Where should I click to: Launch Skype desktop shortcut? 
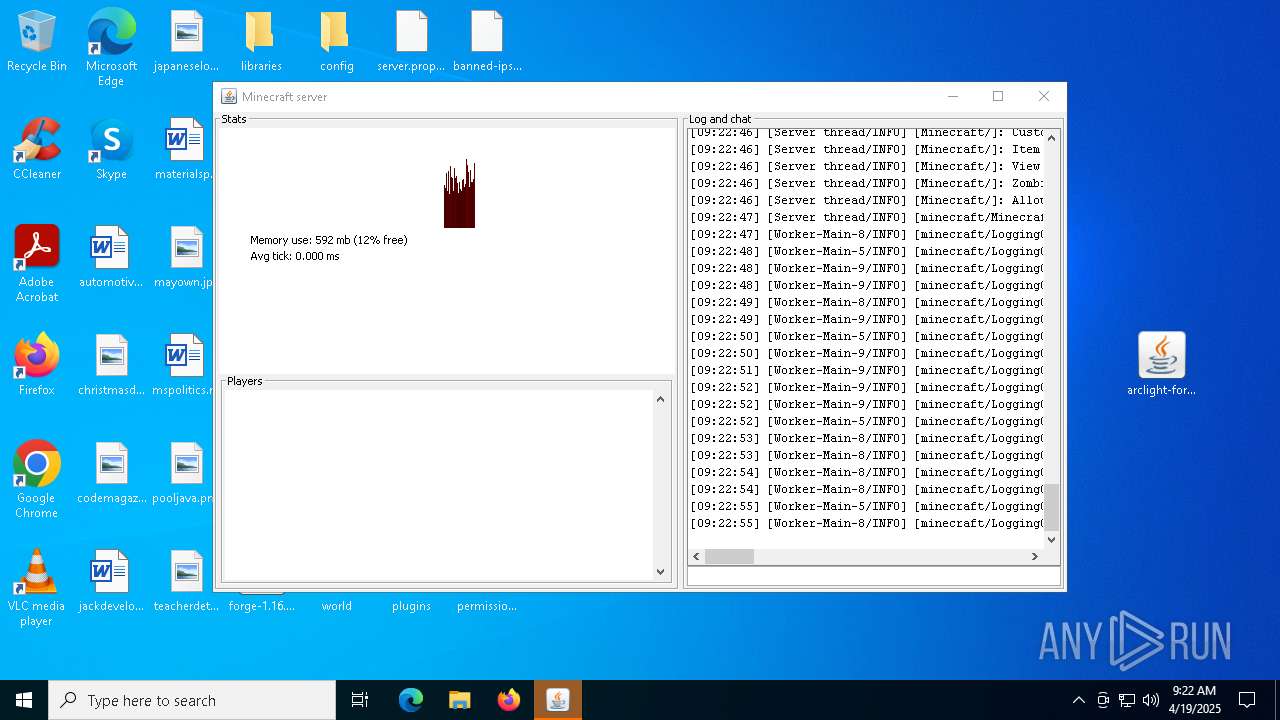[111, 149]
